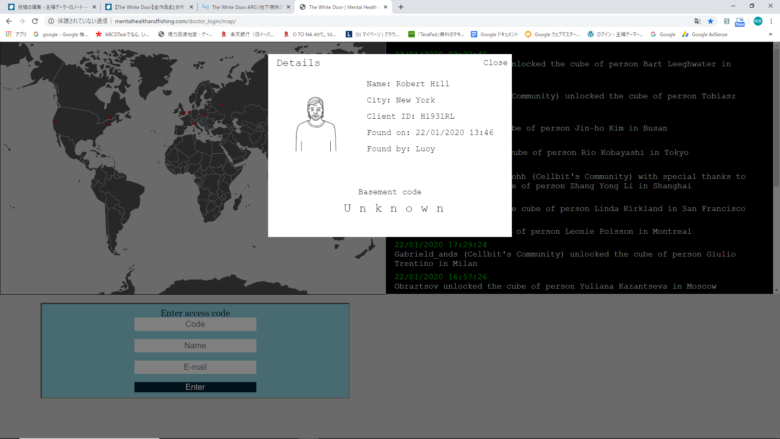Switch to the first browser tab

(50, 7)
